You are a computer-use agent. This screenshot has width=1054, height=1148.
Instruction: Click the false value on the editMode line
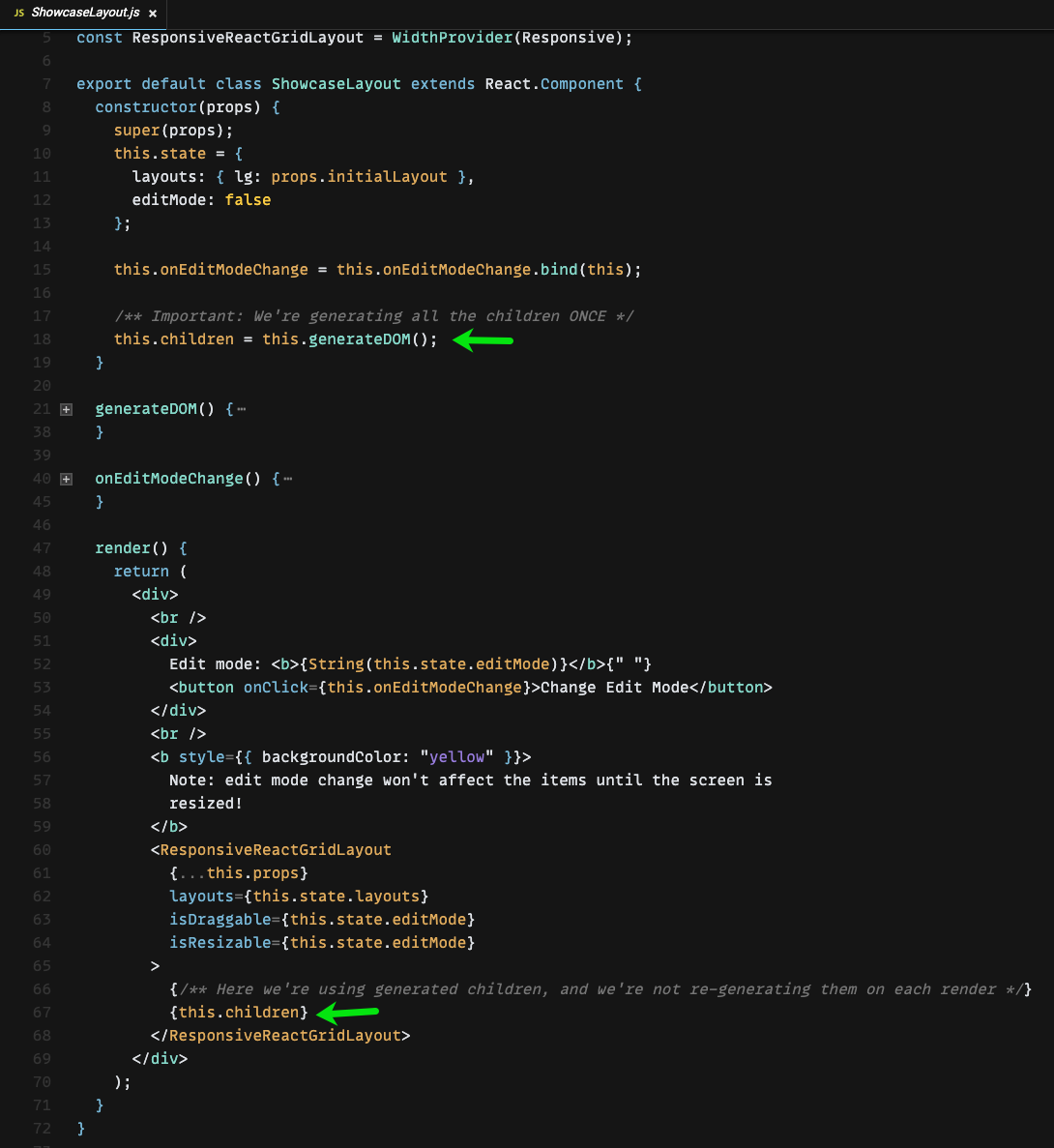coord(248,199)
